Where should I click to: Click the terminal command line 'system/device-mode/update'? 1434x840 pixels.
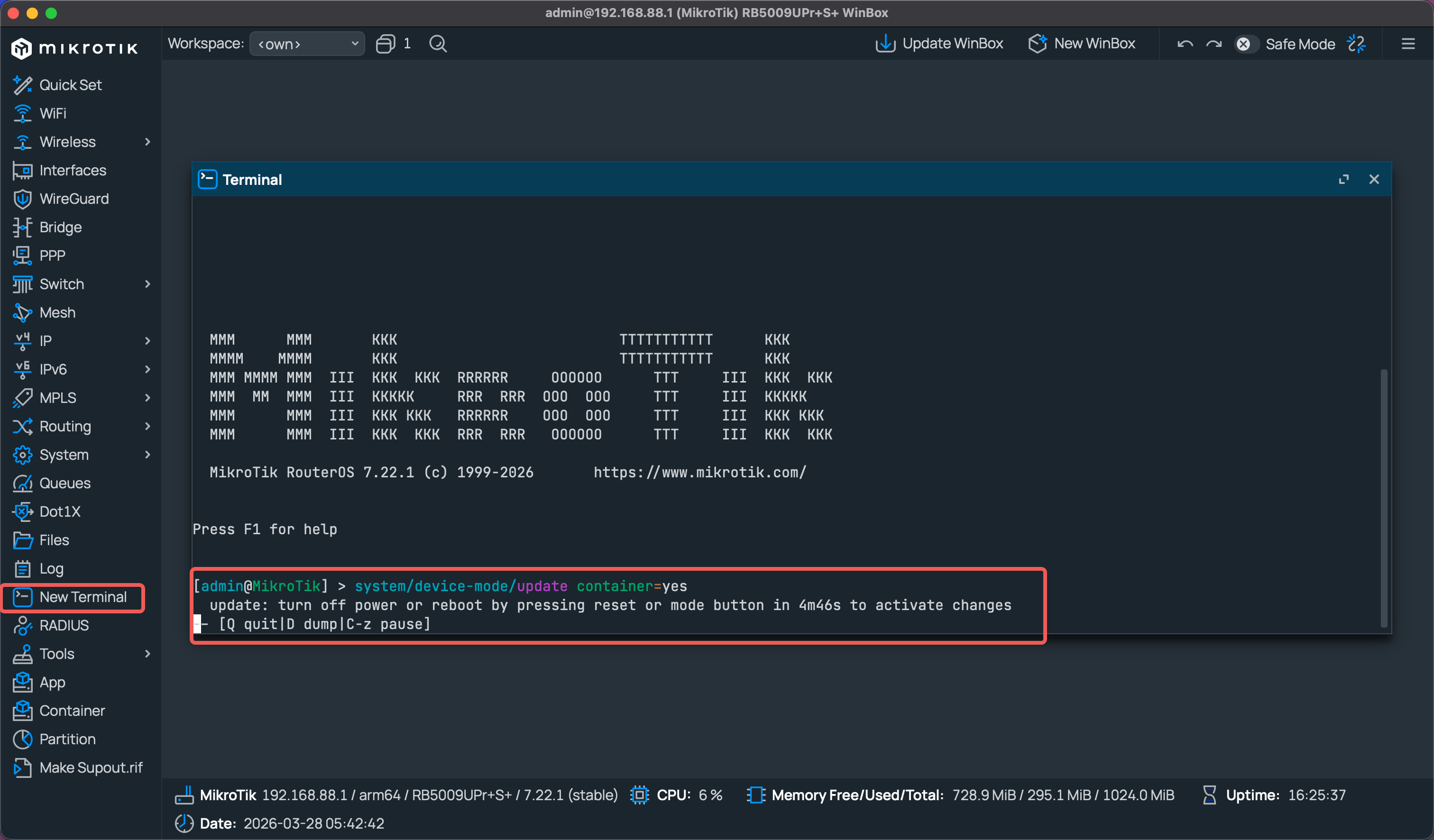point(461,586)
